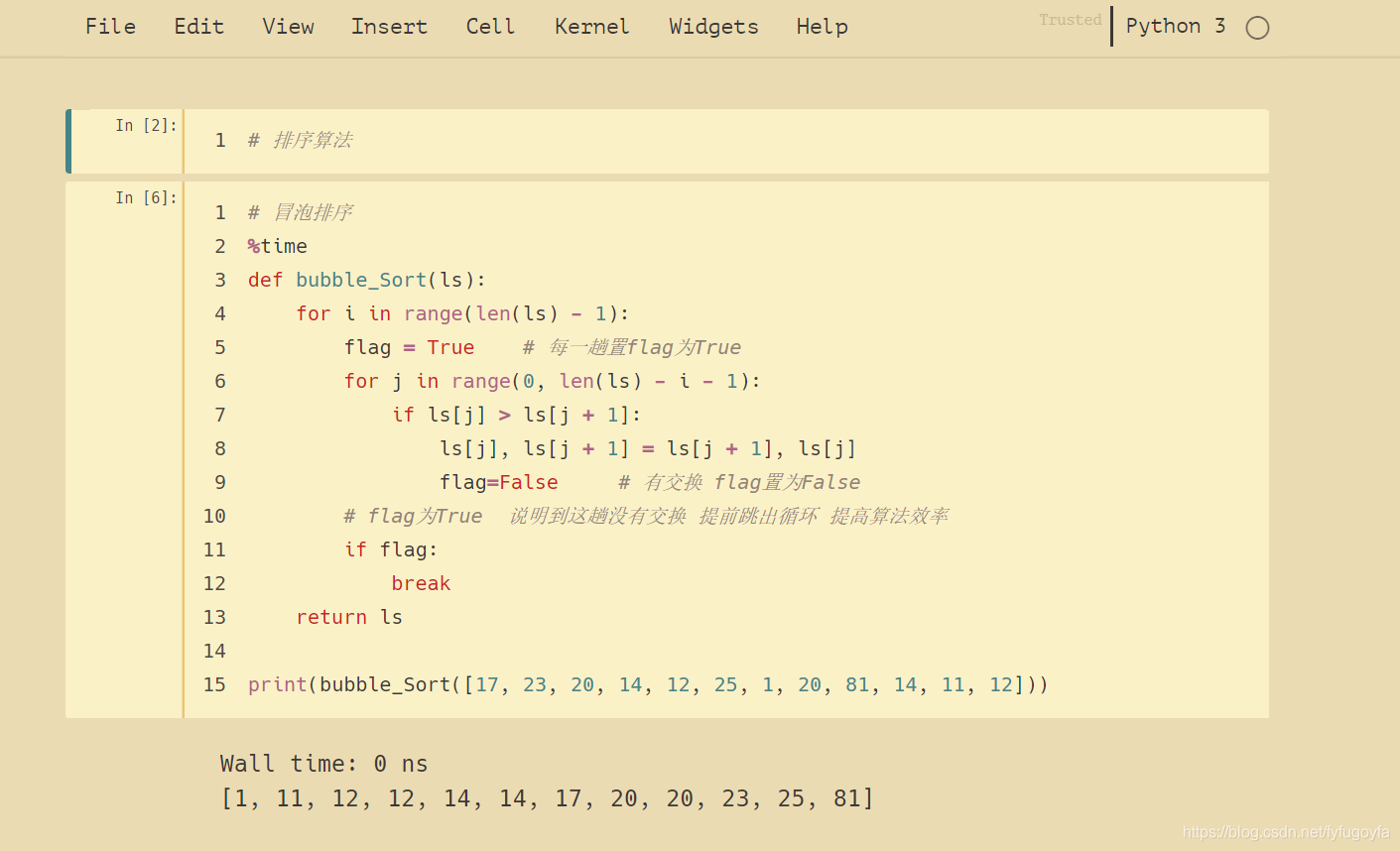Viewport: 1400px width, 851px height.
Task: Click the swap assignment line
Action: click(648, 448)
